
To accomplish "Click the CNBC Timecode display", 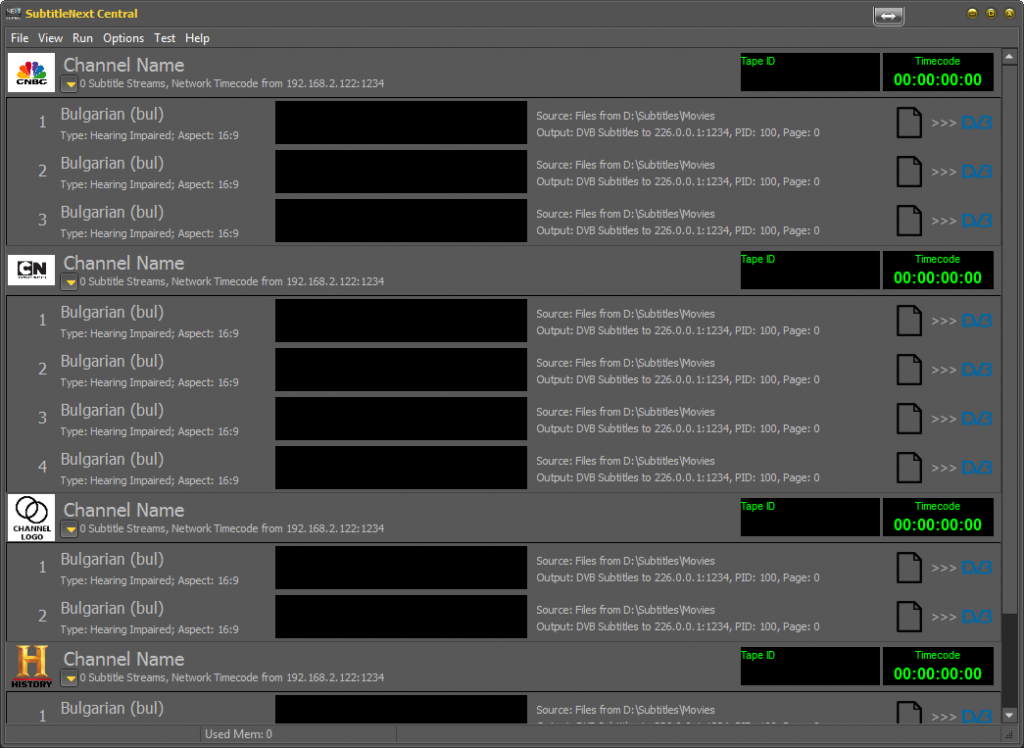I will (x=937, y=73).
